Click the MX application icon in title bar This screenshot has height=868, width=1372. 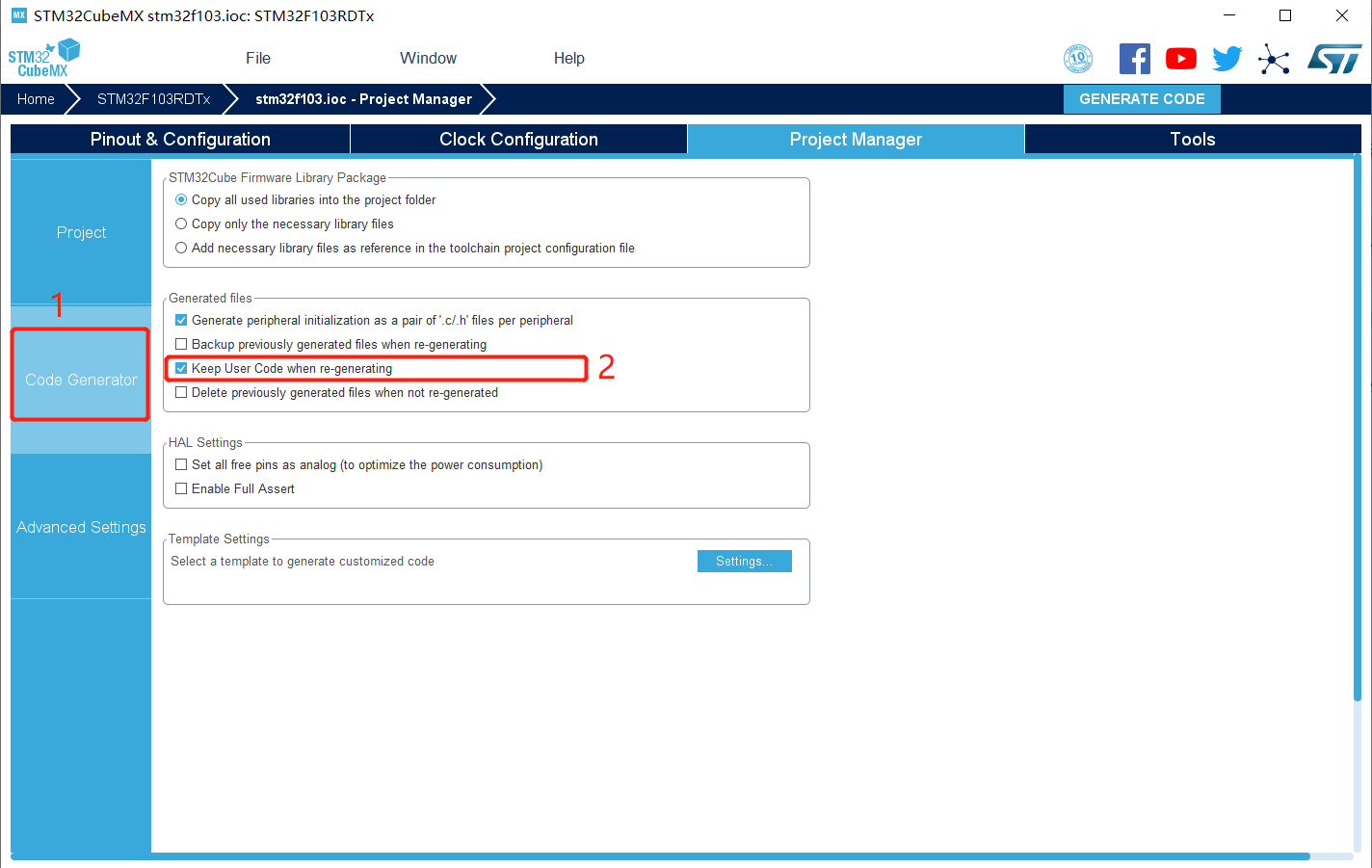(x=18, y=15)
